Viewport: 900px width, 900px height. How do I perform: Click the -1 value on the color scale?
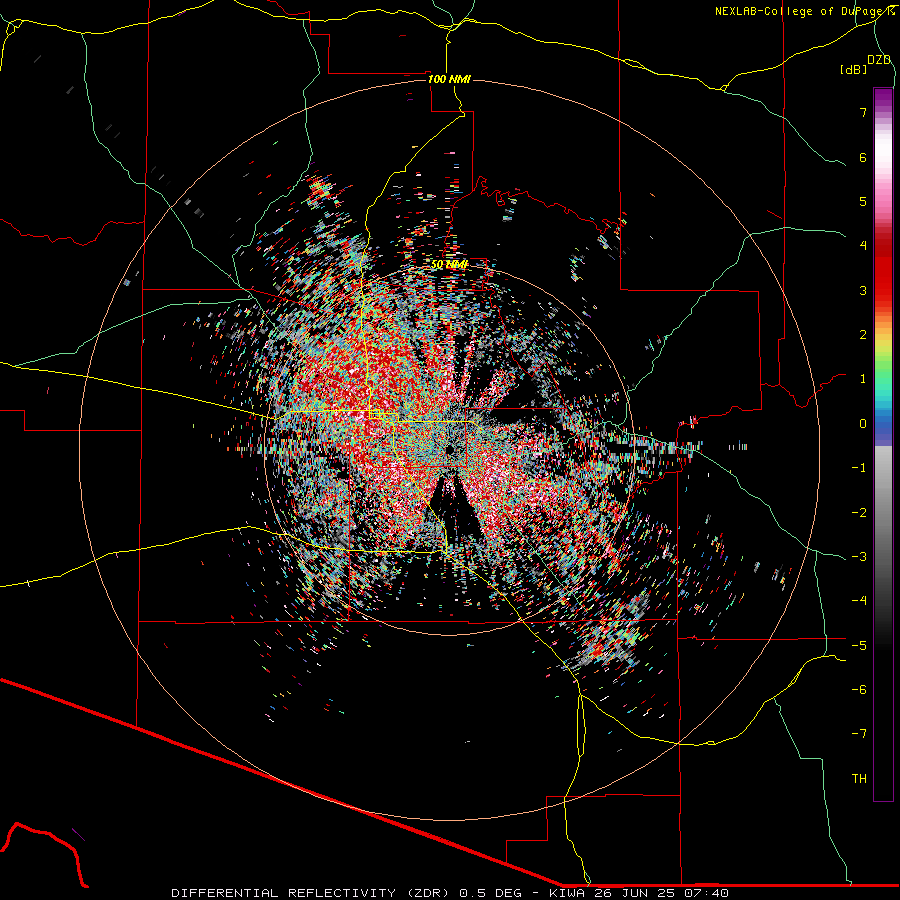click(x=859, y=468)
